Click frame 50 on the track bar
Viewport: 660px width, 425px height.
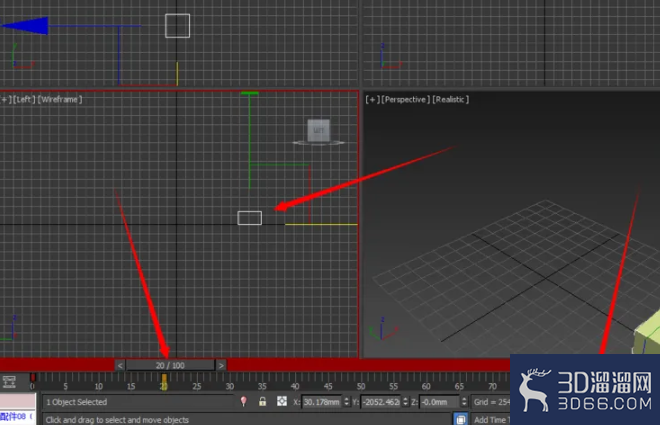click(x=361, y=386)
